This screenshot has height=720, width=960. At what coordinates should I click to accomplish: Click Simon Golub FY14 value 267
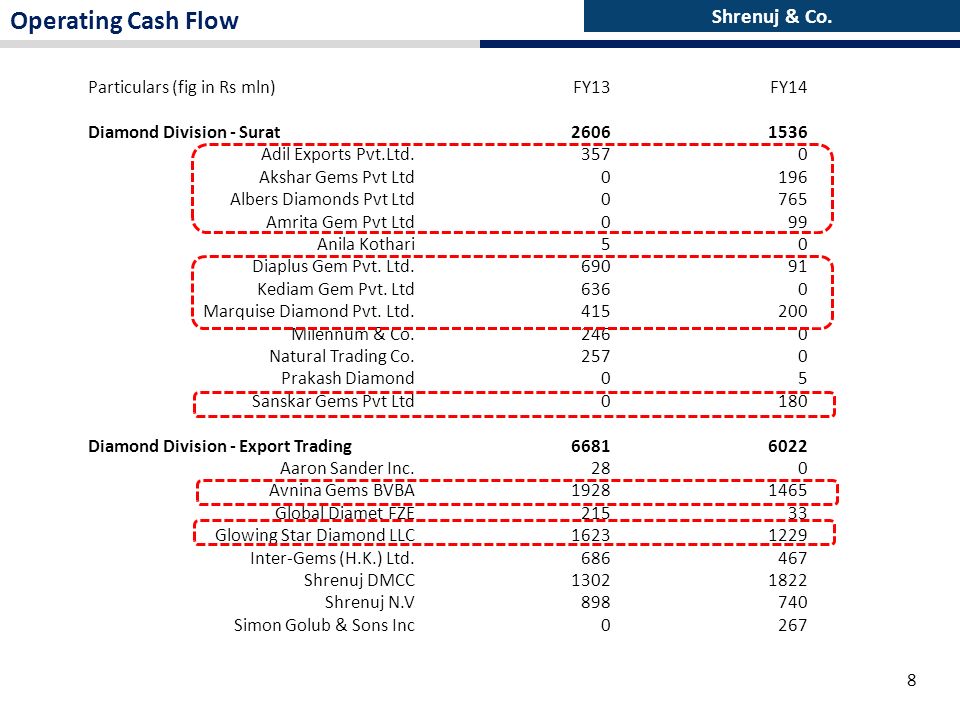tap(793, 625)
